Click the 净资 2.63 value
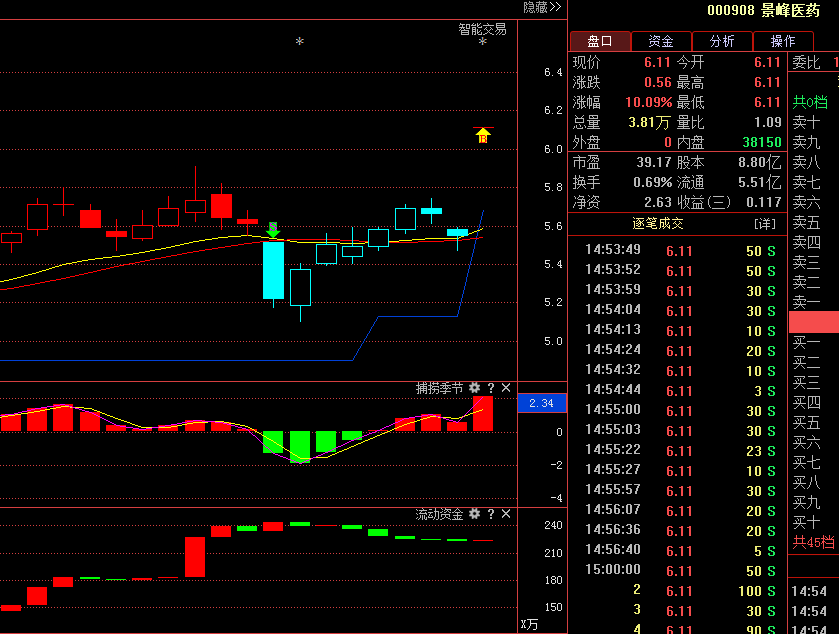Viewport: 839px width, 634px height. [x=658, y=202]
